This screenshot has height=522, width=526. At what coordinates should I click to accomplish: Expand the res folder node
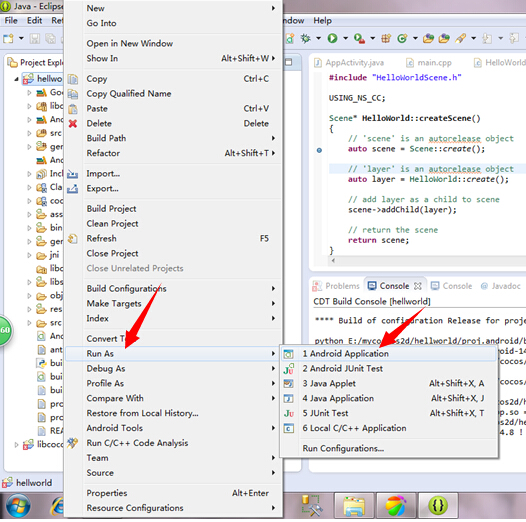(29, 310)
